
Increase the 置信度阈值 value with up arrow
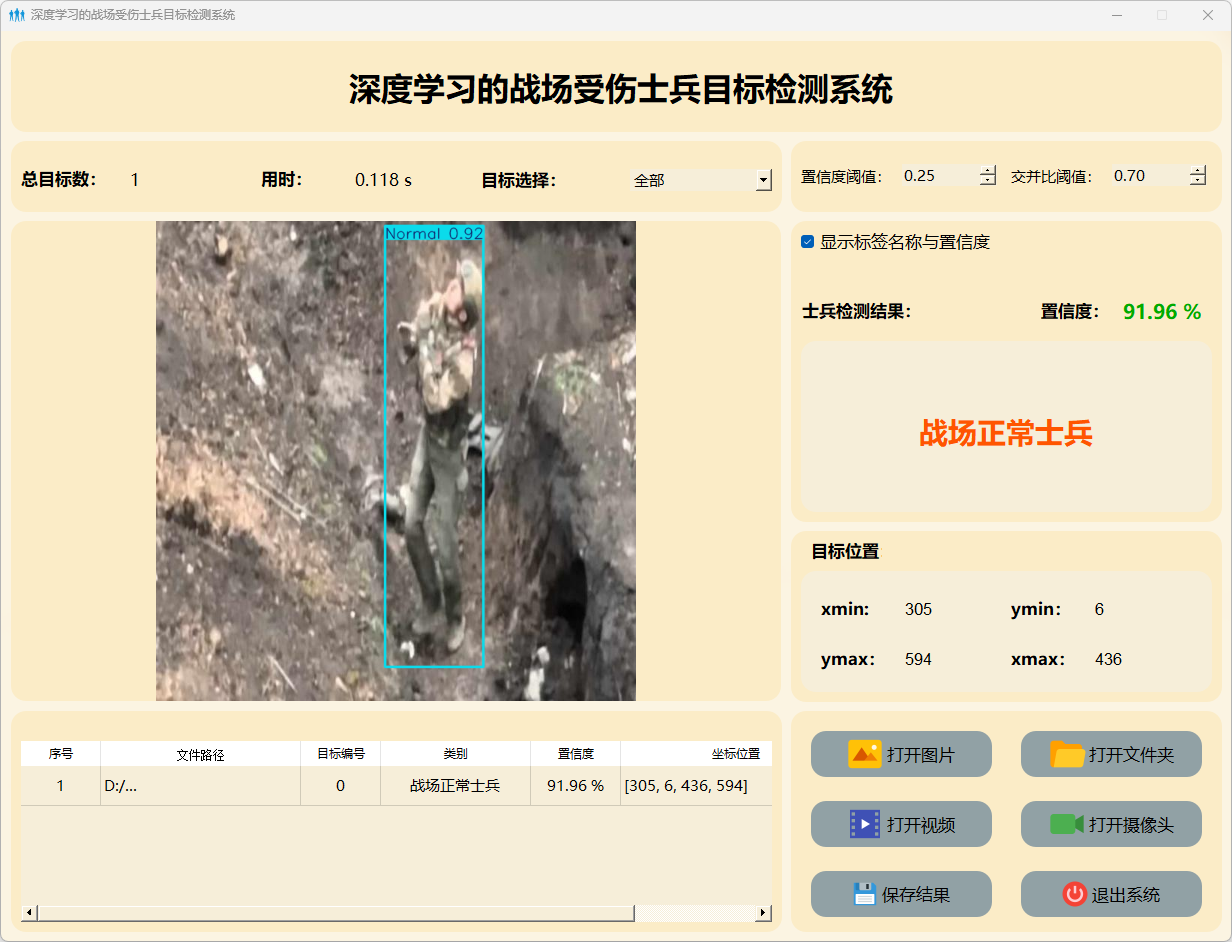(x=988, y=170)
